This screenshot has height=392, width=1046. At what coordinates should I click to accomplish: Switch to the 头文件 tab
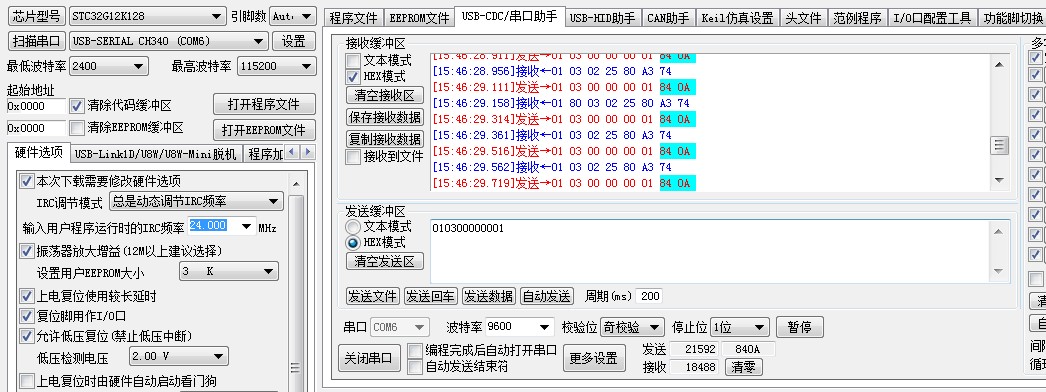pos(803,18)
